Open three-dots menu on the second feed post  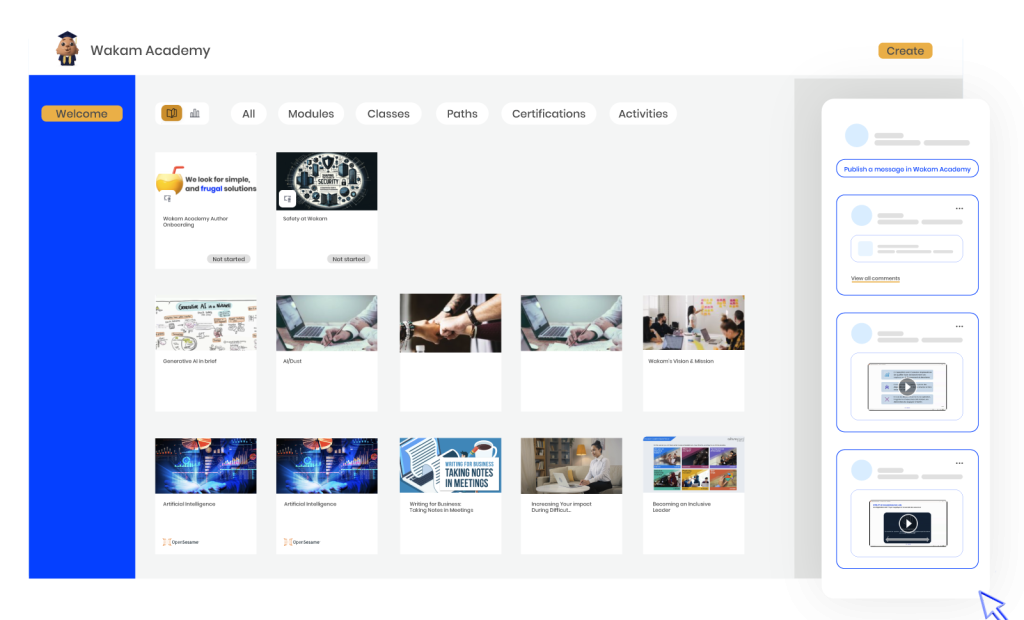click(x=959, y=326)
